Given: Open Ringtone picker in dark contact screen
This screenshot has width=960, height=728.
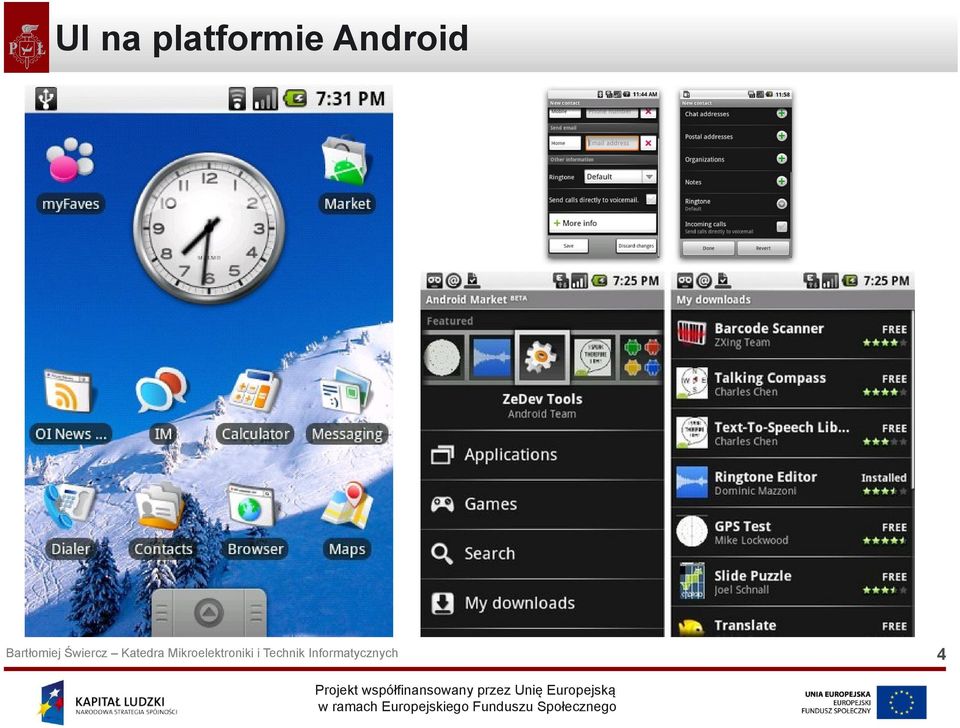Looking at the screenshot, I should (781, 204).
